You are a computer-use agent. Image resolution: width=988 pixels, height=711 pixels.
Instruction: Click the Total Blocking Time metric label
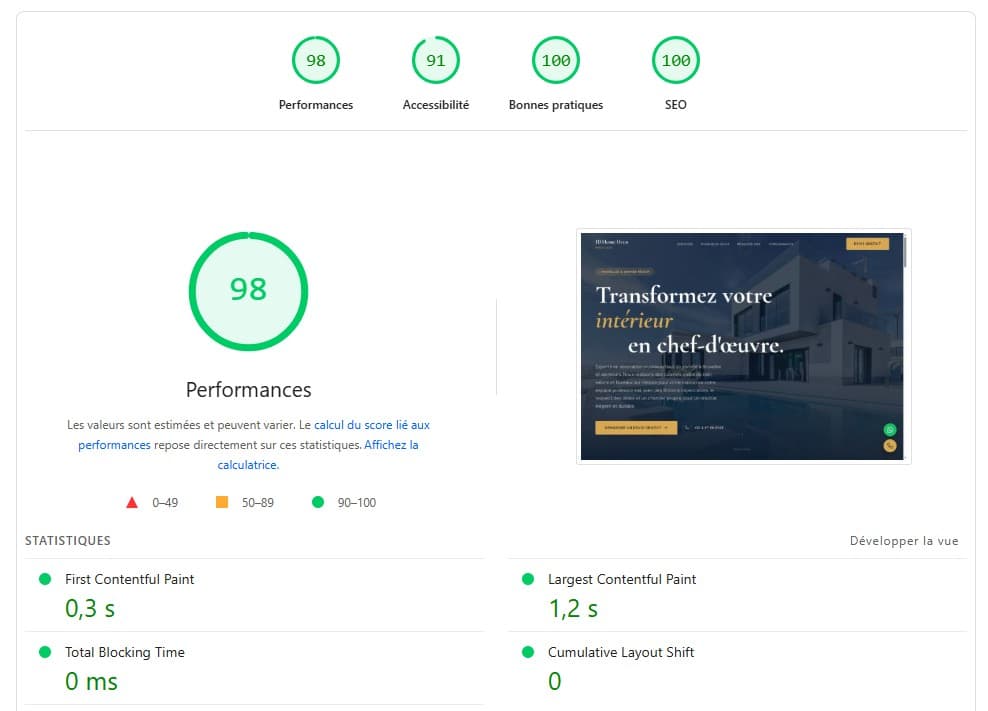(x=125, y=652)
